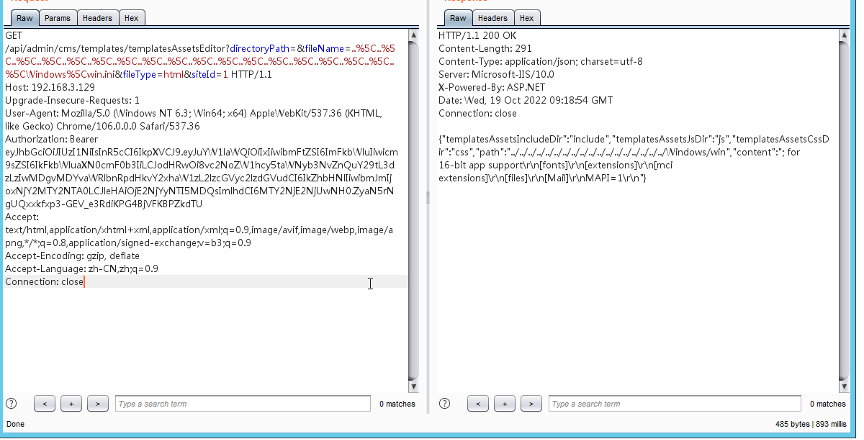
Task: Click the 'Content-Type: application/json' line
Action: 540,61
